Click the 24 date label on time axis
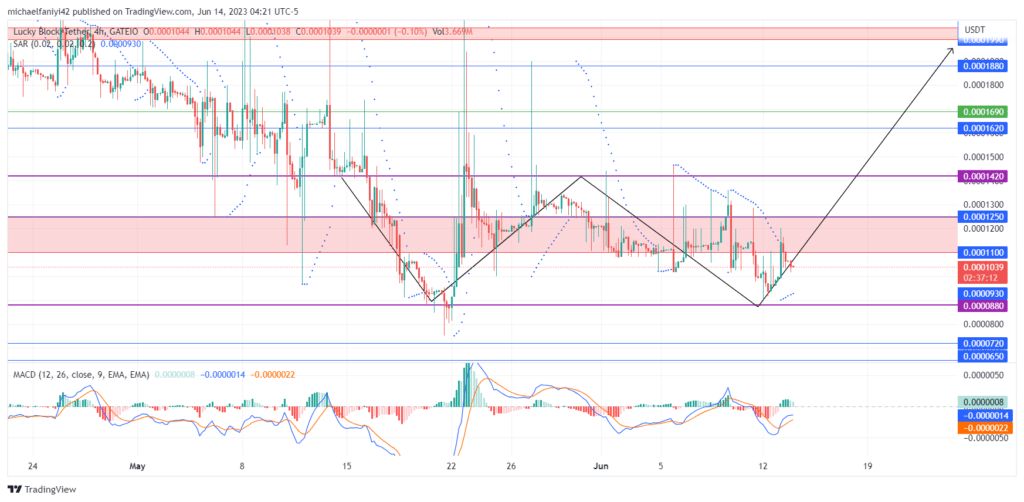 pos(34,467)
